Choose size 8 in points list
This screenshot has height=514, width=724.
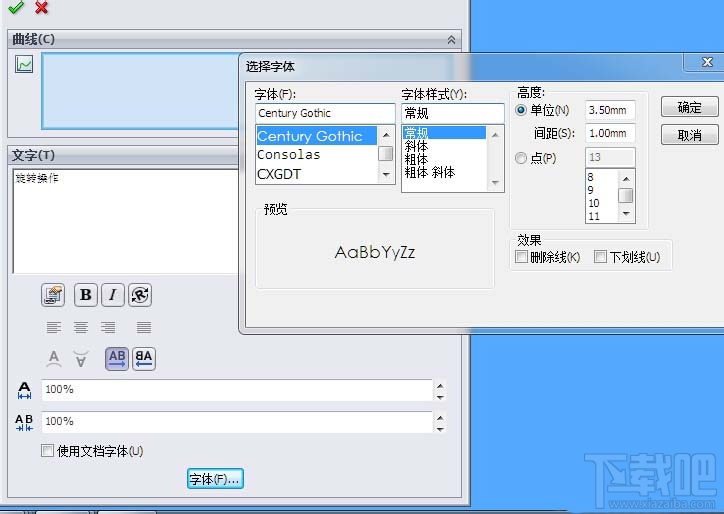(602, 177)
